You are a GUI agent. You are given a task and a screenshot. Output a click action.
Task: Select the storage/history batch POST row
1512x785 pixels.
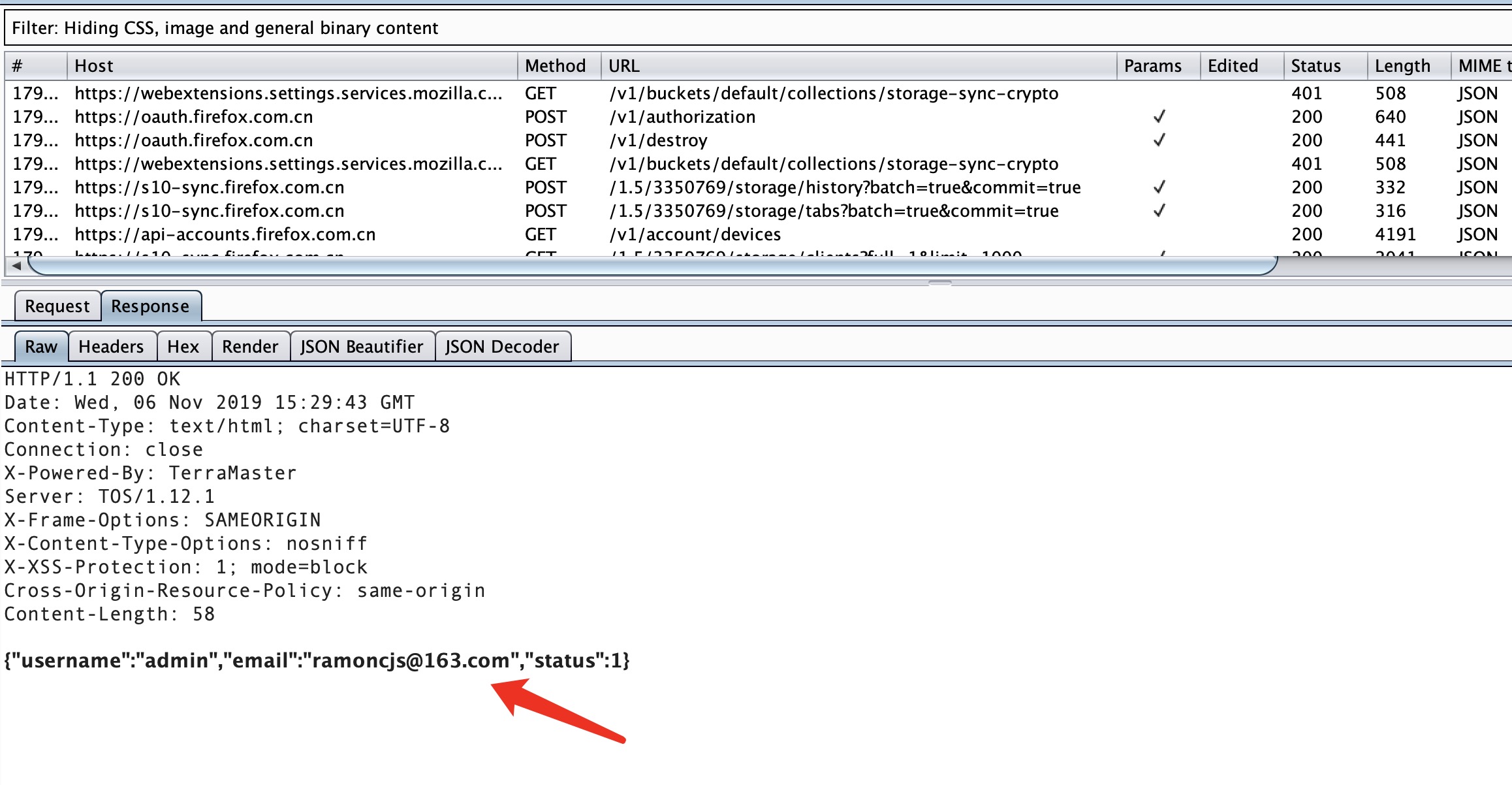pos(757,187)
